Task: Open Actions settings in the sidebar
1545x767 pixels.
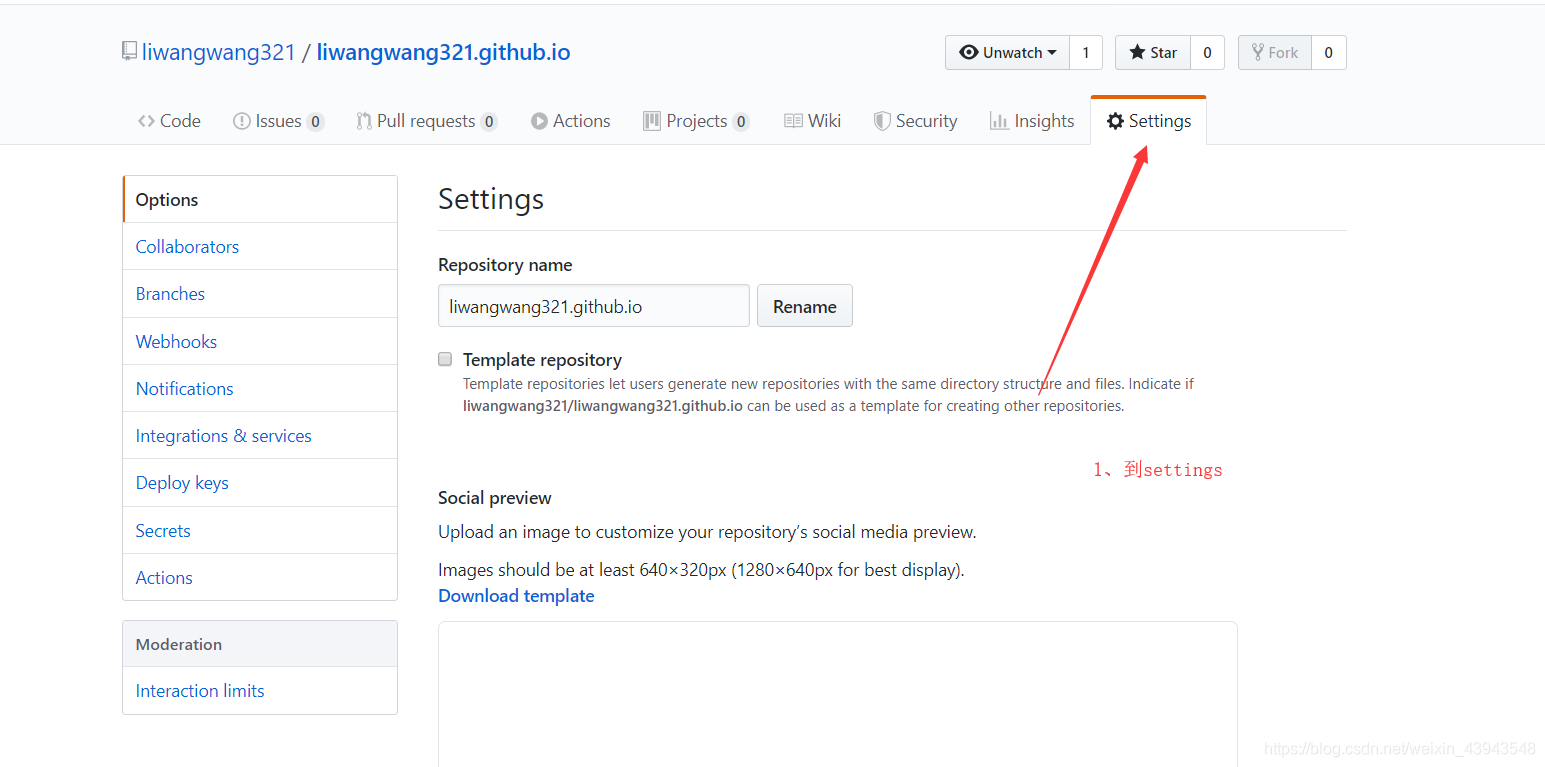Action: point(260,578)
